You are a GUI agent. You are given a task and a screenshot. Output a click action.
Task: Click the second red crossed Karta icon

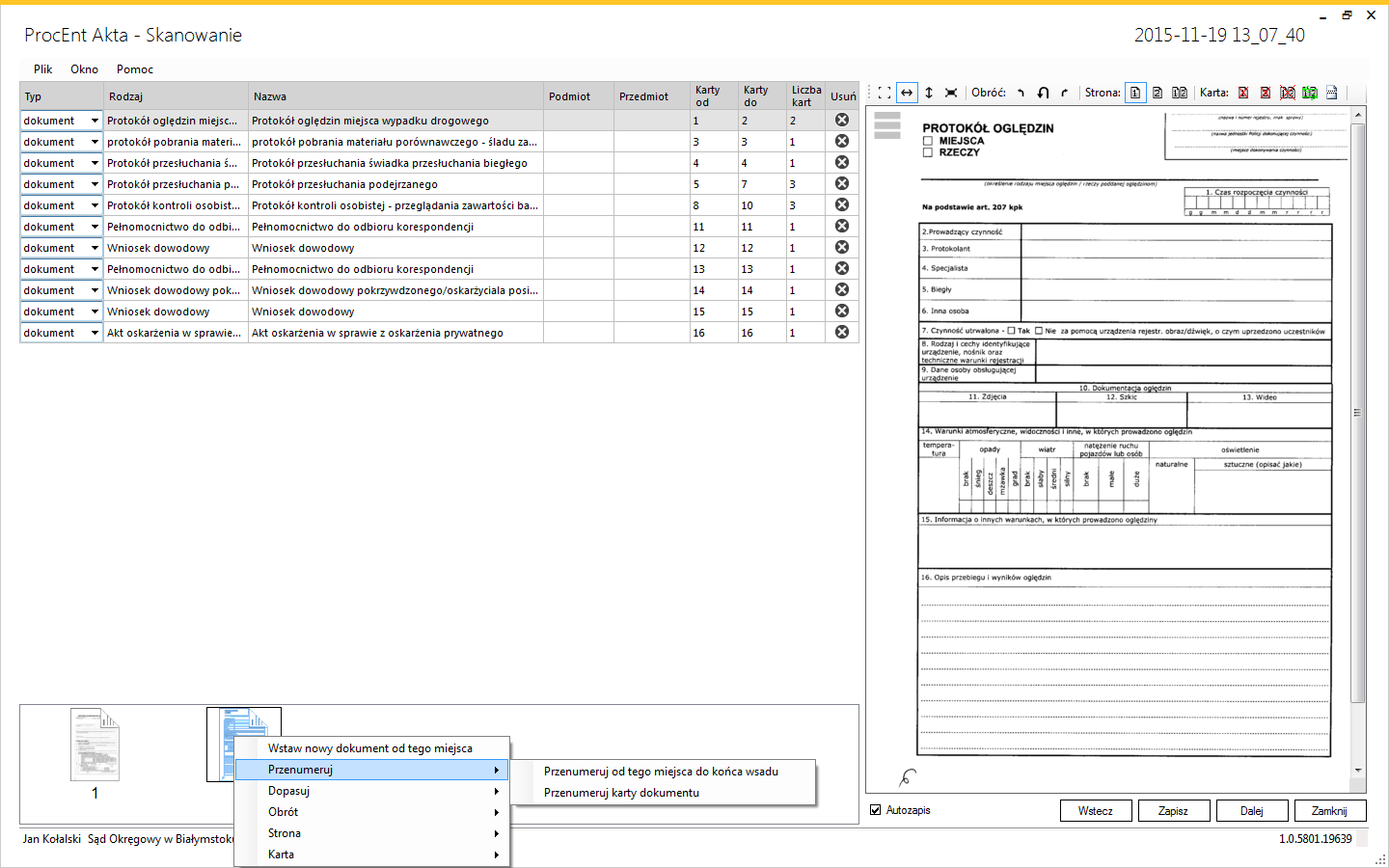pyautogui.click(x=1266, y=93)
